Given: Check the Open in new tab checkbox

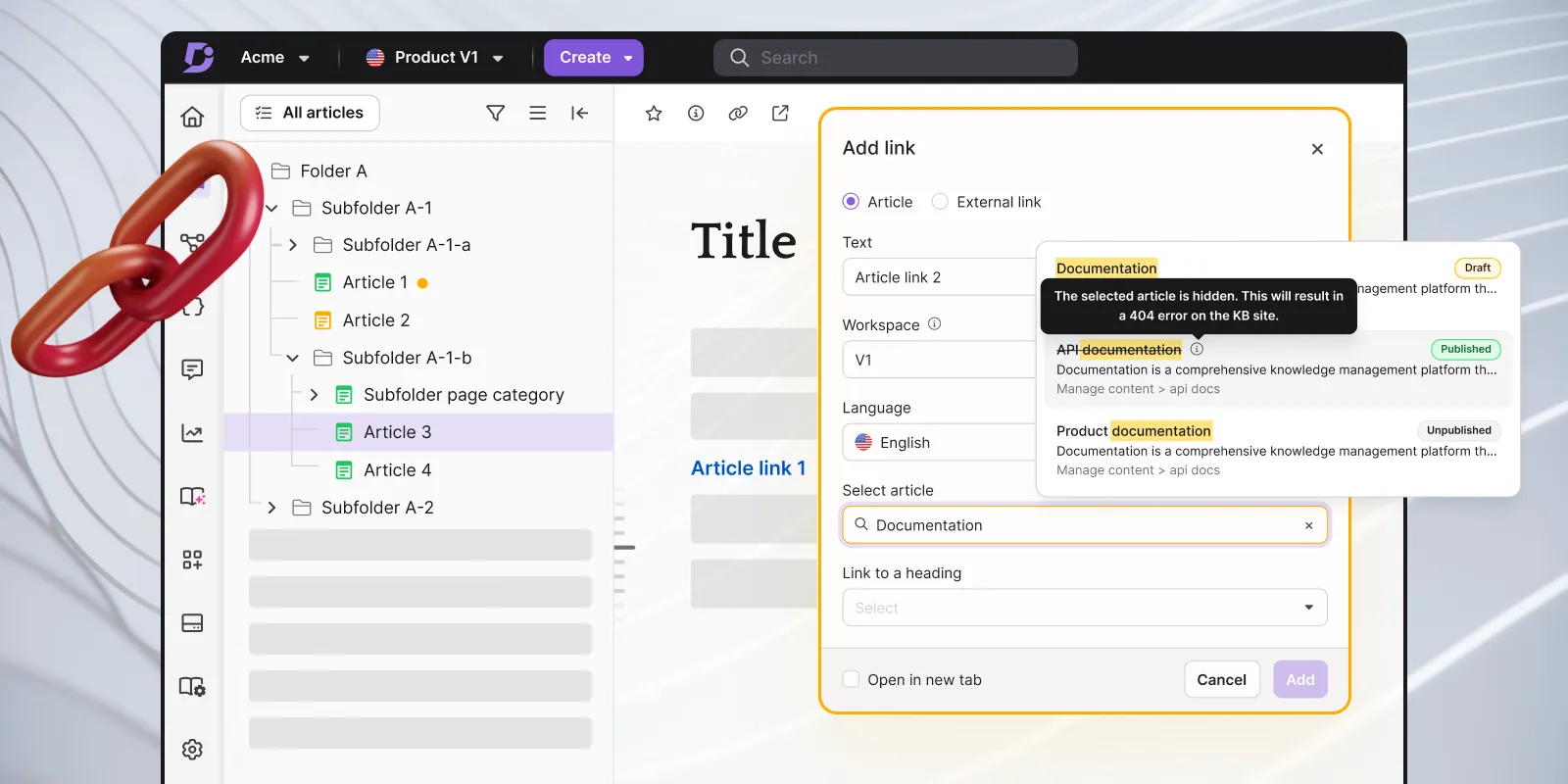Looking at the screenshot, I should point(851,679).
